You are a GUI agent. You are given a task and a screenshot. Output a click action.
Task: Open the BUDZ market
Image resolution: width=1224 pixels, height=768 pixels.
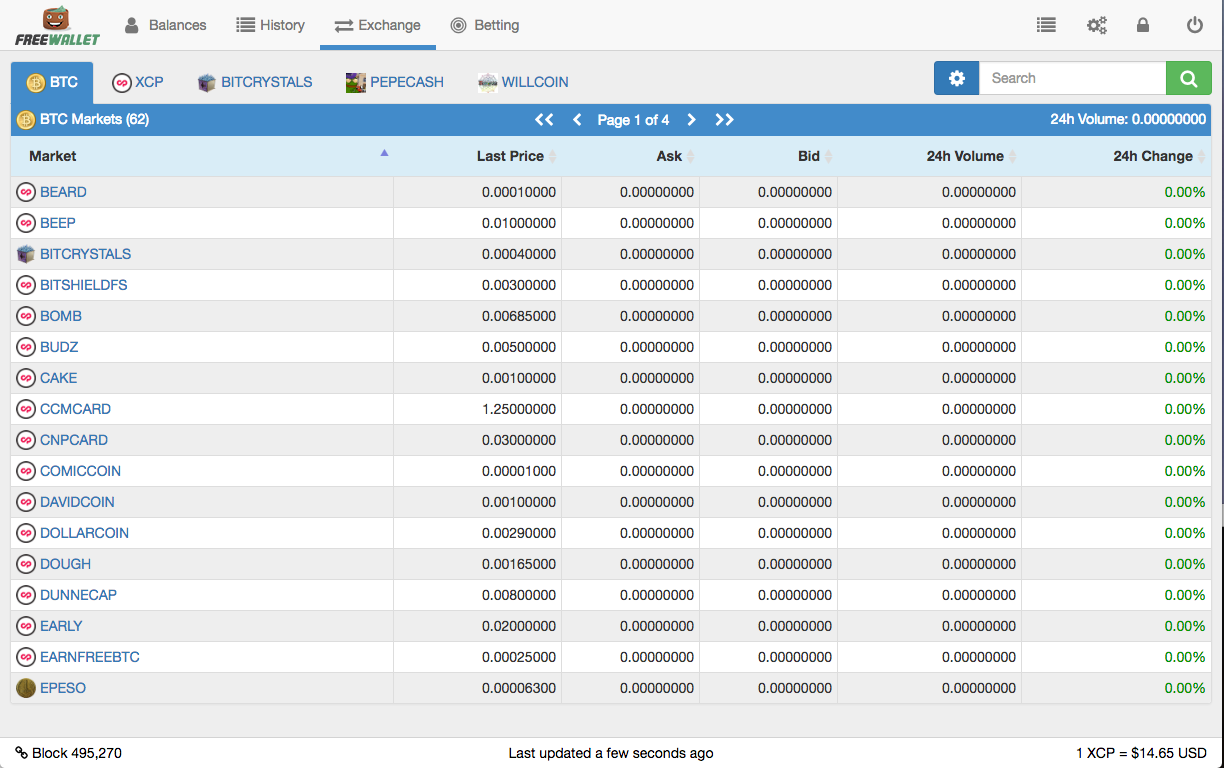click(x=59, y=347)
